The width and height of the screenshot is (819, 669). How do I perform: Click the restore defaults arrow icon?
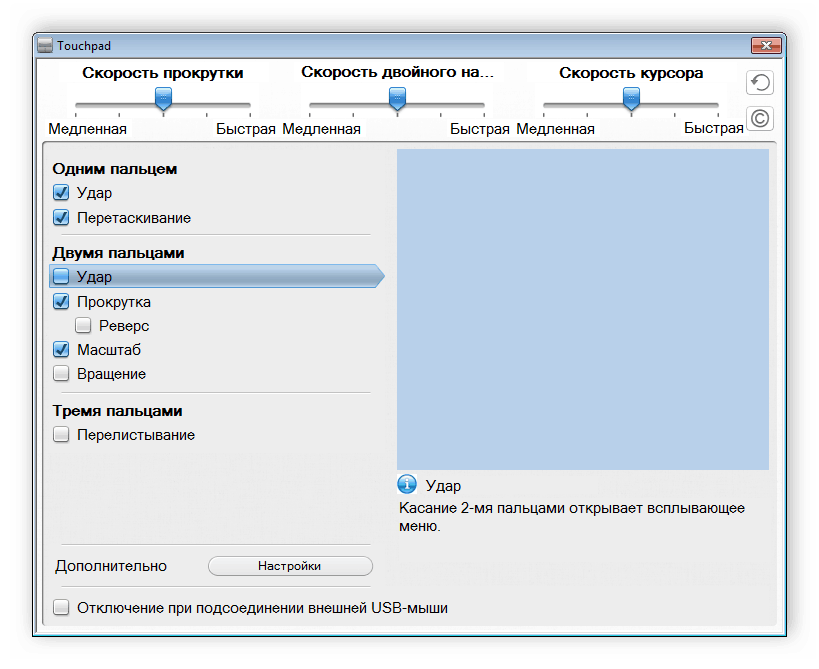click(x=759, y=83)
